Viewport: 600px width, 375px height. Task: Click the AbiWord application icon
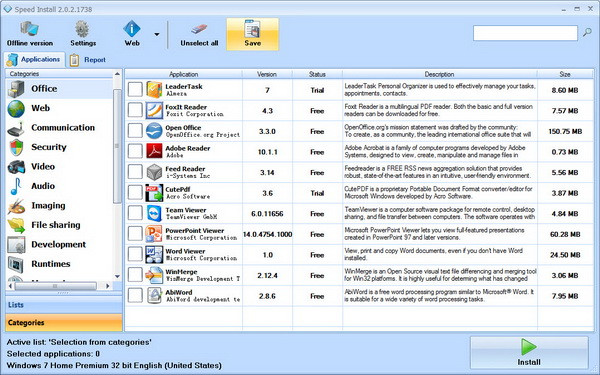point(154,296)
